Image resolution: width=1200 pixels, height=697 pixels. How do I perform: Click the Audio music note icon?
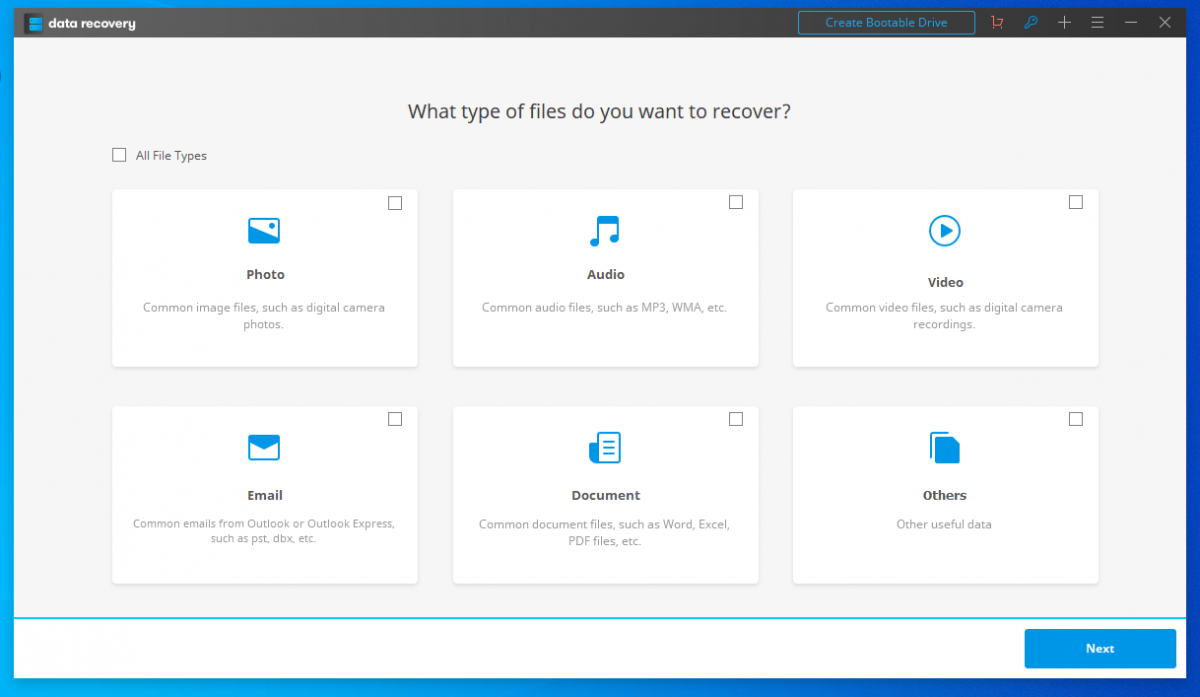coord(605,230)
